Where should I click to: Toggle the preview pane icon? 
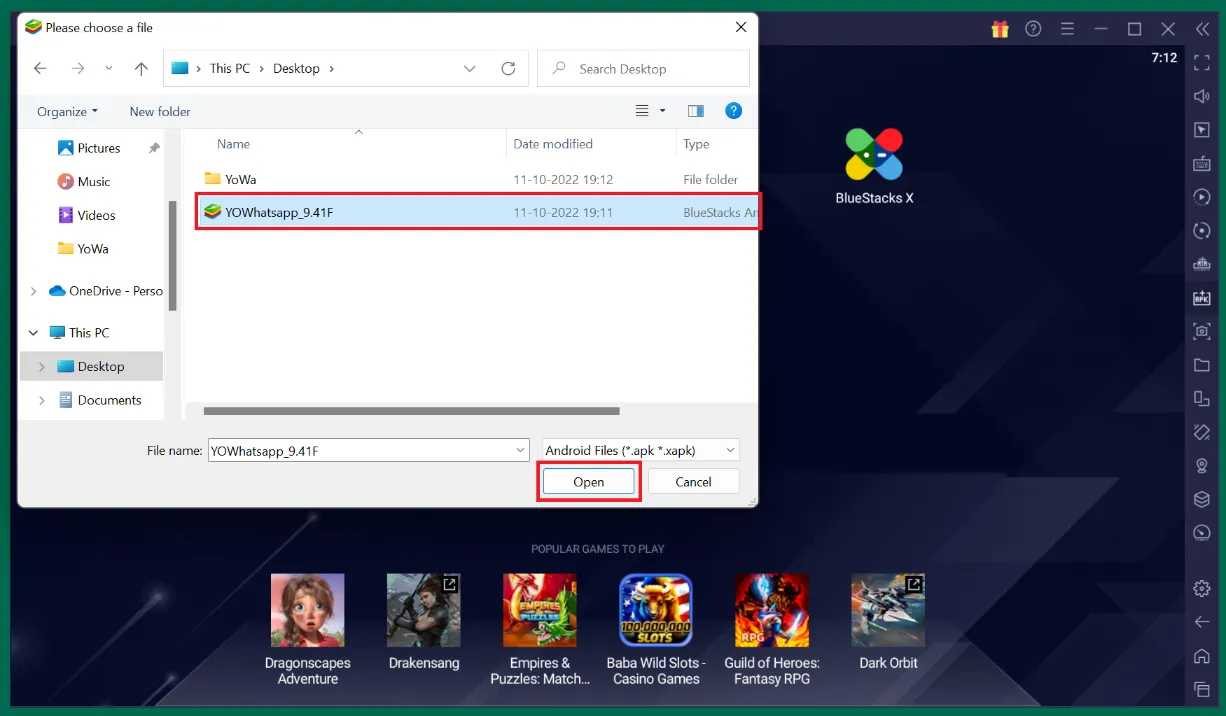click(x=696, y=111)
